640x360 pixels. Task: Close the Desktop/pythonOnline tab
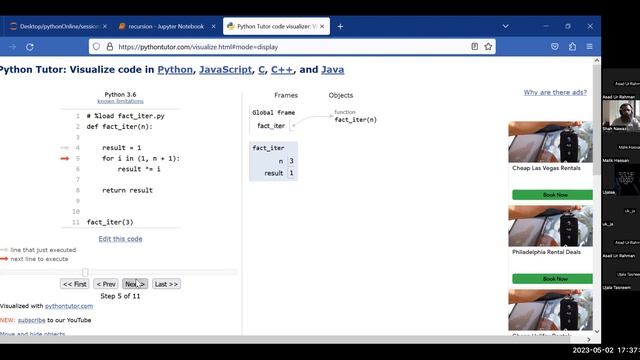104,26
